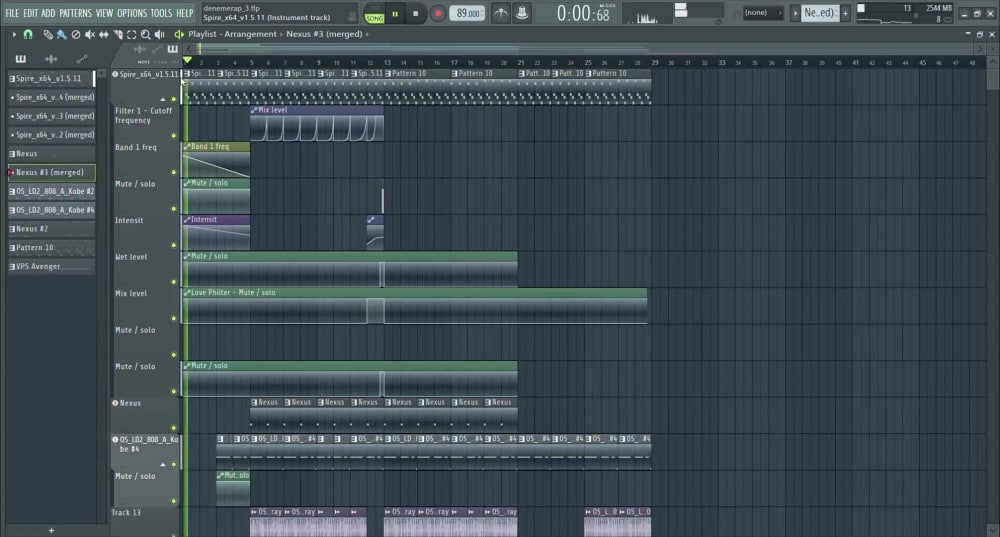Collapse the OS_LD2_808_A_Kobe #4 track group
The height and width of the screenshot is (537, 1000).
163,464
